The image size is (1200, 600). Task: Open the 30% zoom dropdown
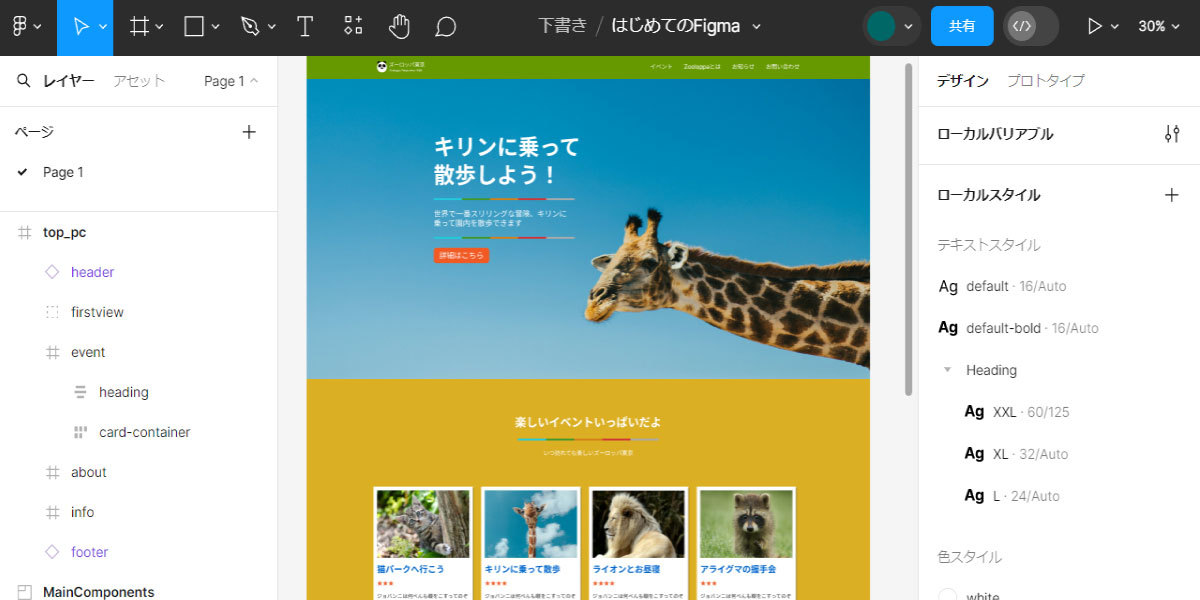point(1158,26)
